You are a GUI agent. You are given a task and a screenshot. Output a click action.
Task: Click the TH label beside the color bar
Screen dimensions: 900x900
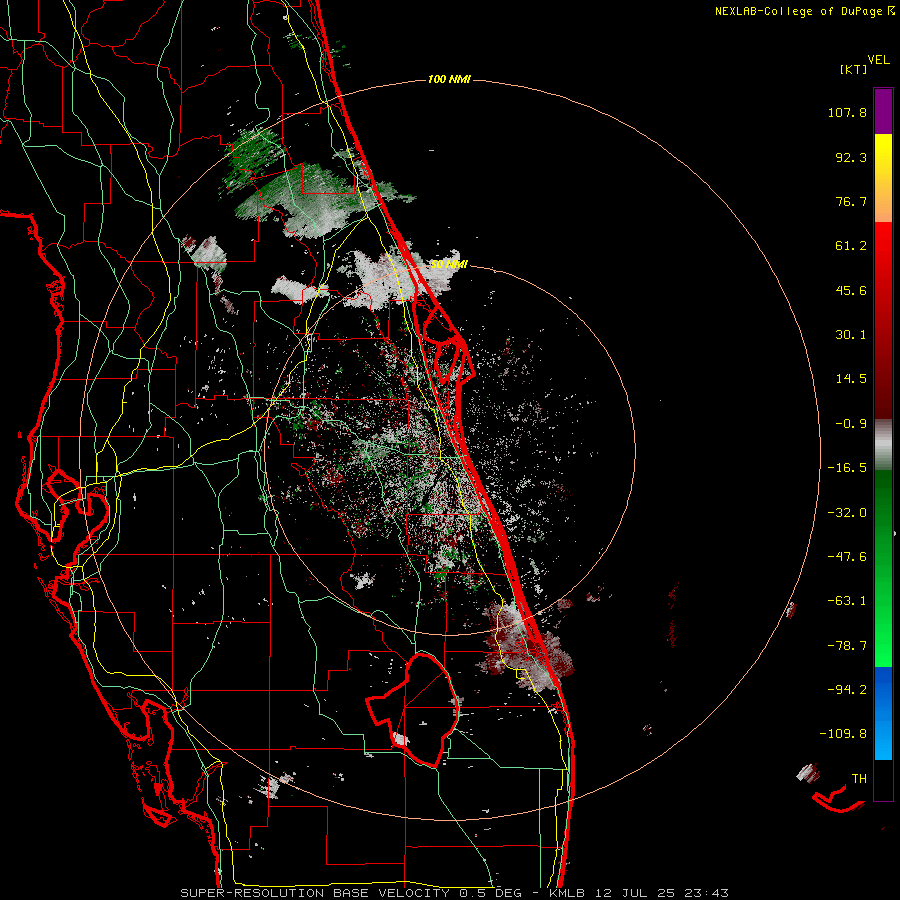(859, 779)
